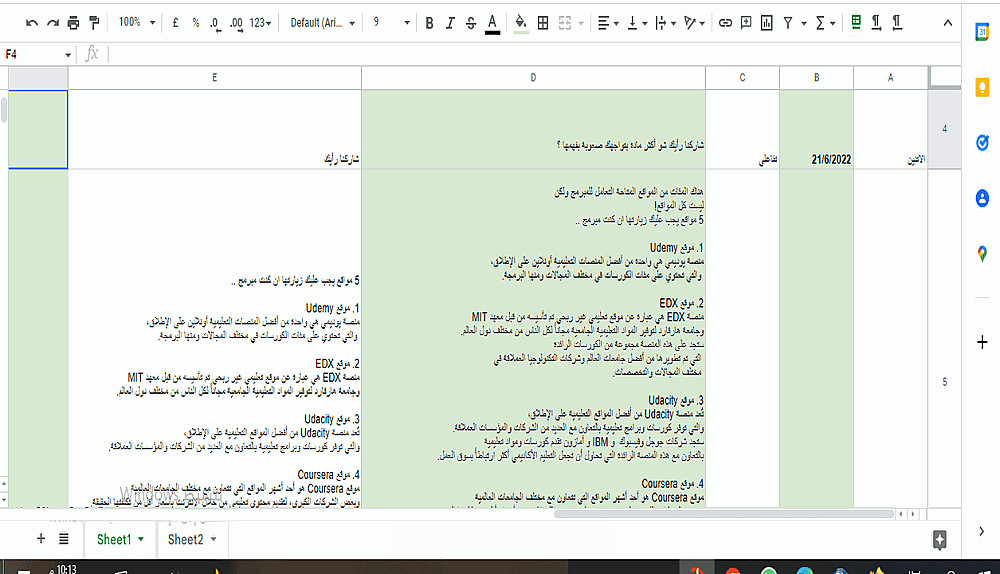Get add-ons with the plus icon
This screenshot has height=574, width=1000.
coord(982,342)
